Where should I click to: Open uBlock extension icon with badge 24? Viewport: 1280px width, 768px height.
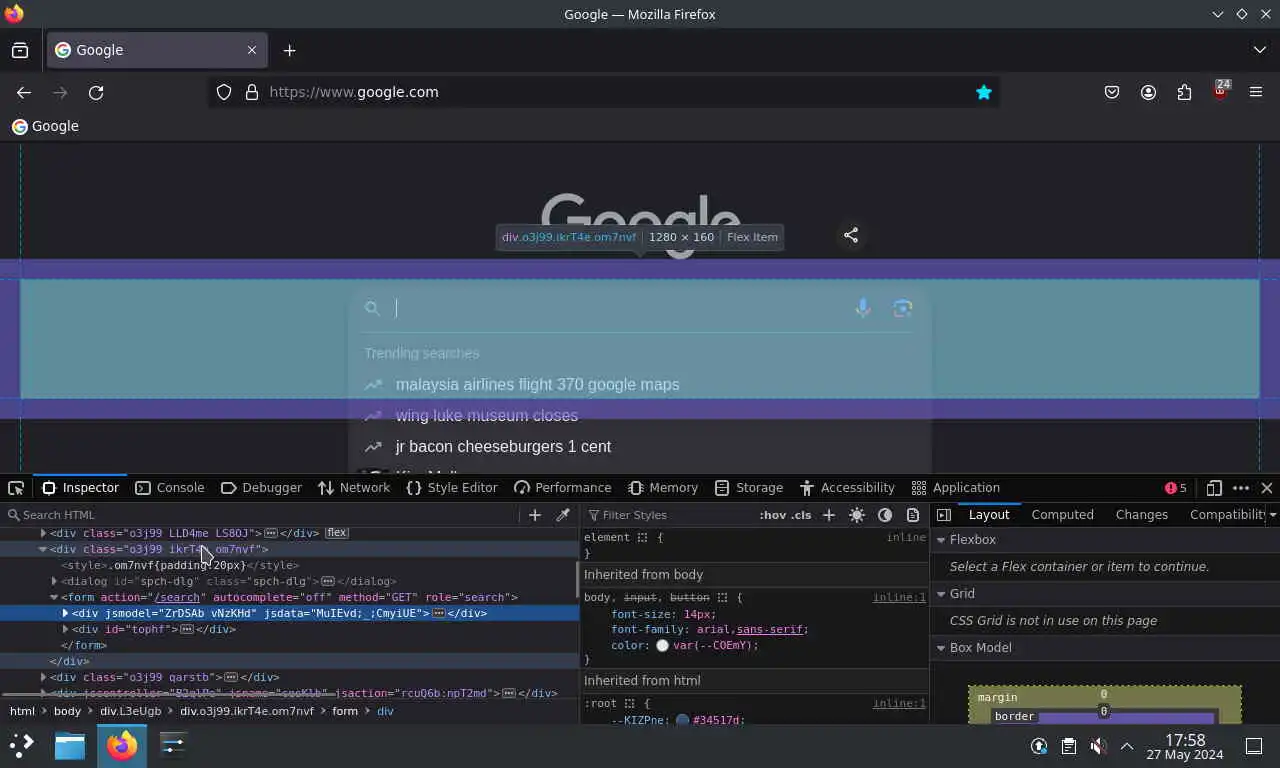[x=1220, y=91]
